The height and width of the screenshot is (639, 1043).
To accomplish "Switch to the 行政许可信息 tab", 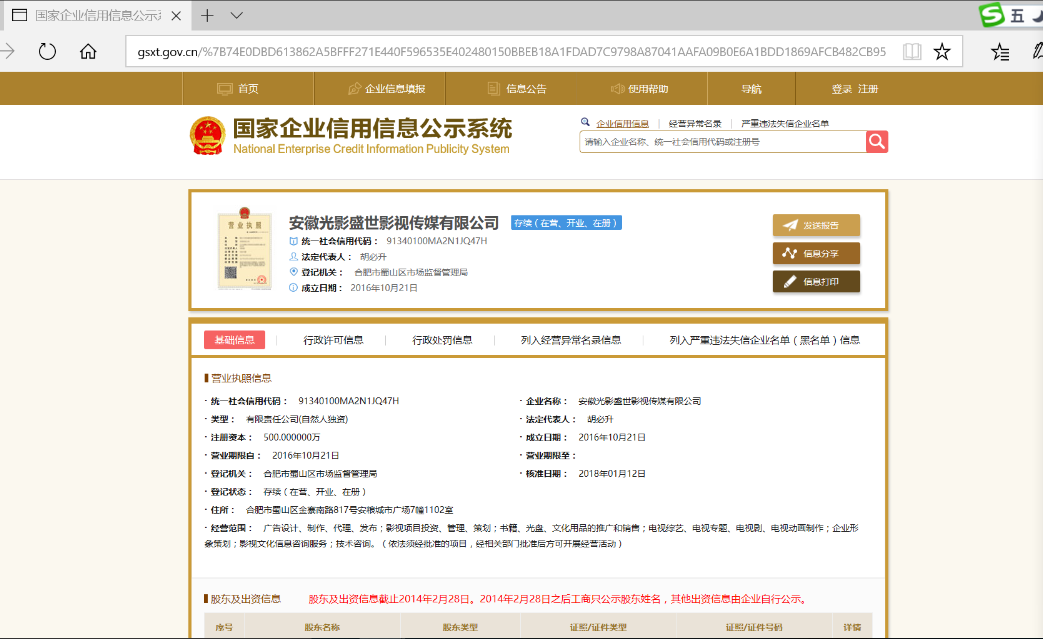I will (x=333, y=340).
